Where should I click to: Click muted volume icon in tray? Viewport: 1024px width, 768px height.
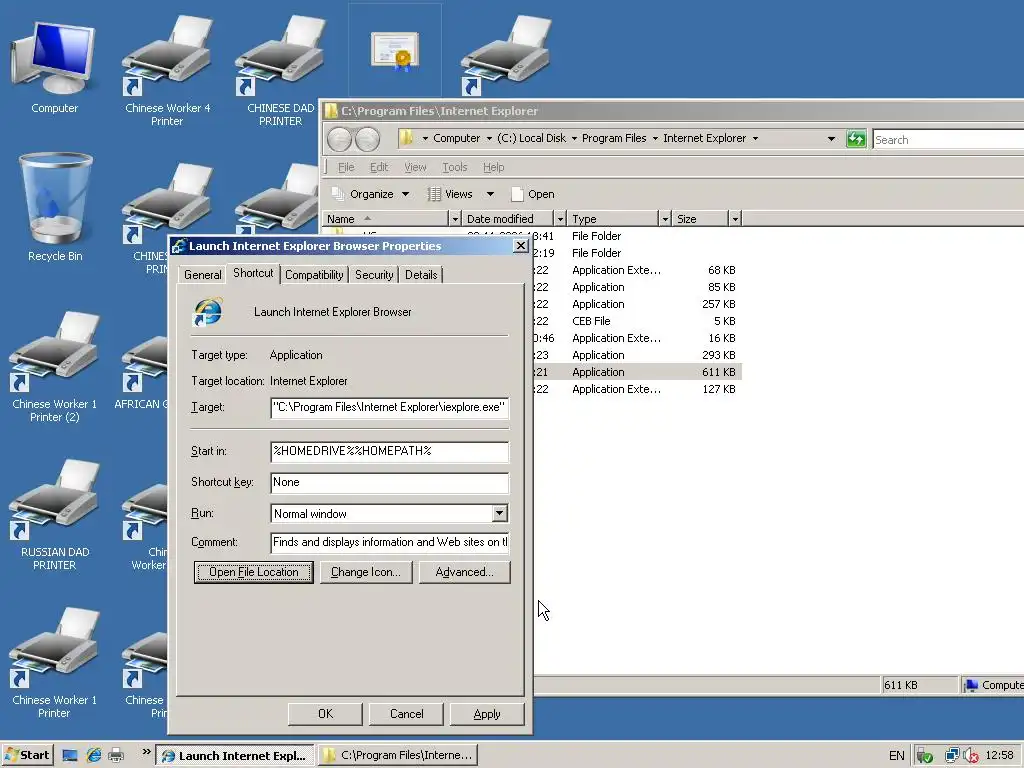970,756
